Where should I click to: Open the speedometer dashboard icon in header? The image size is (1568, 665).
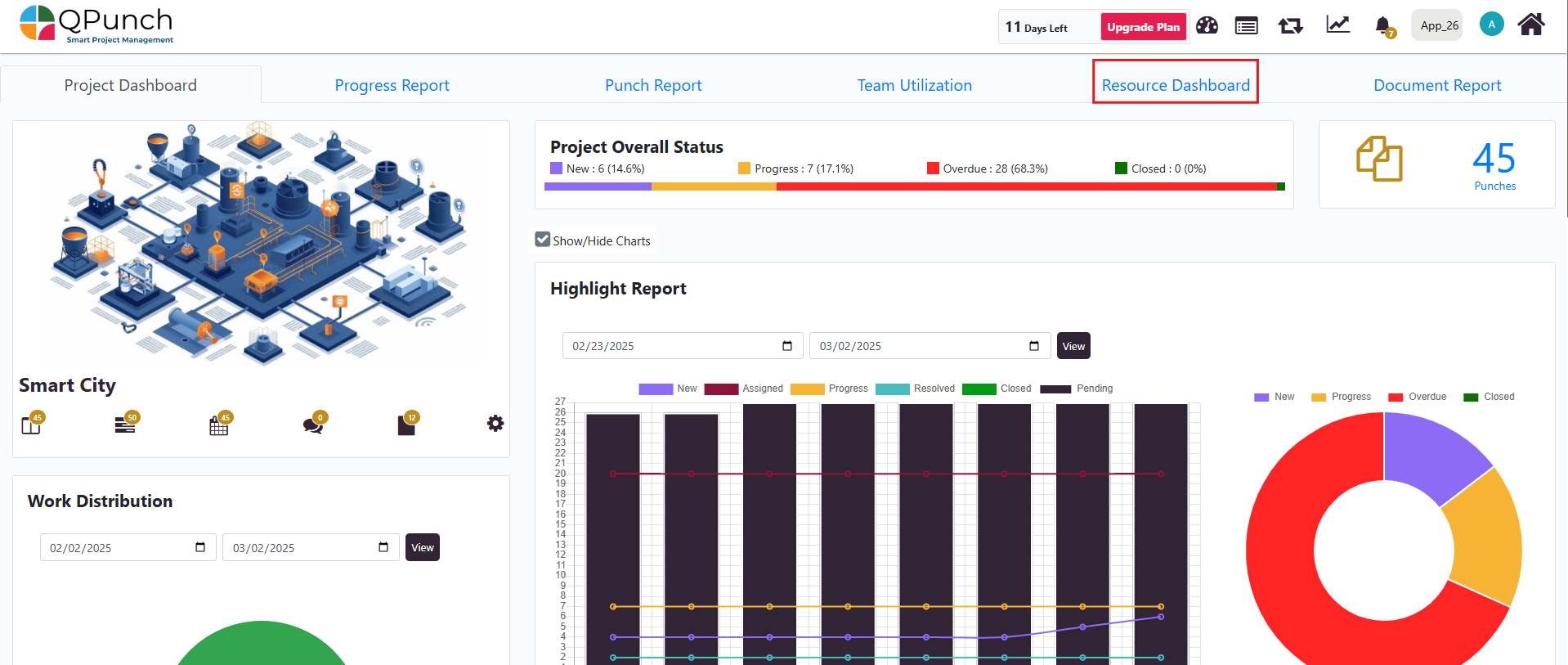(1207, 26)
